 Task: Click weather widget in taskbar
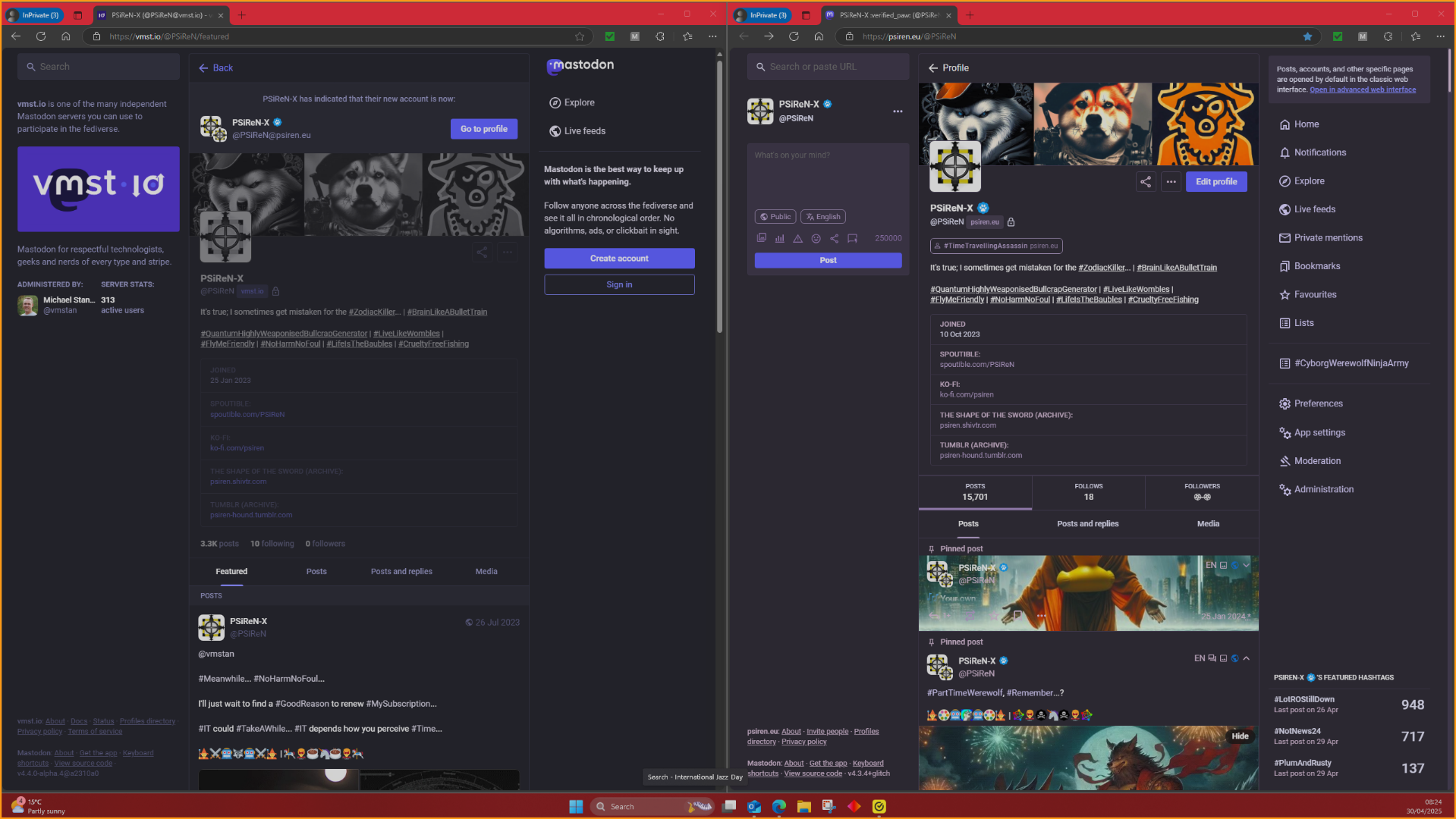(x=39, y=806)
